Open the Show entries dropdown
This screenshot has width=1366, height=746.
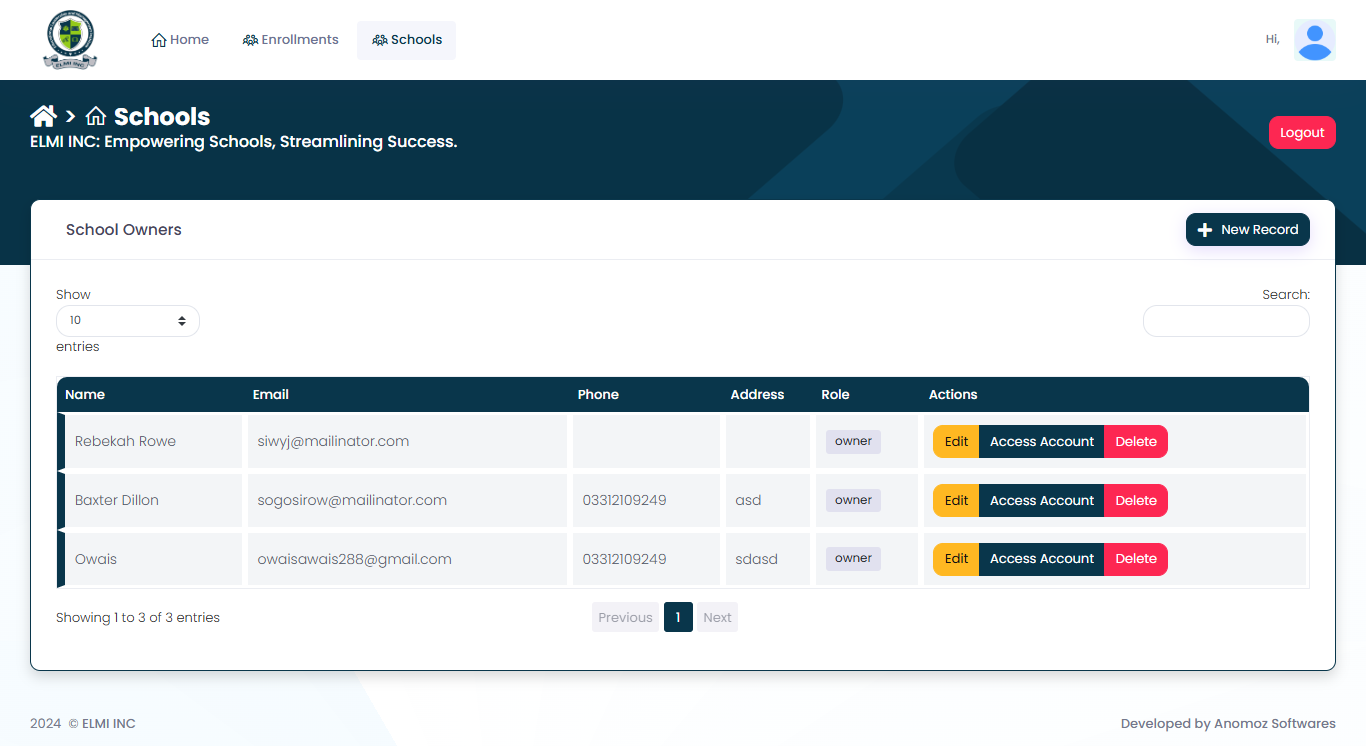[x=128, y=321]
